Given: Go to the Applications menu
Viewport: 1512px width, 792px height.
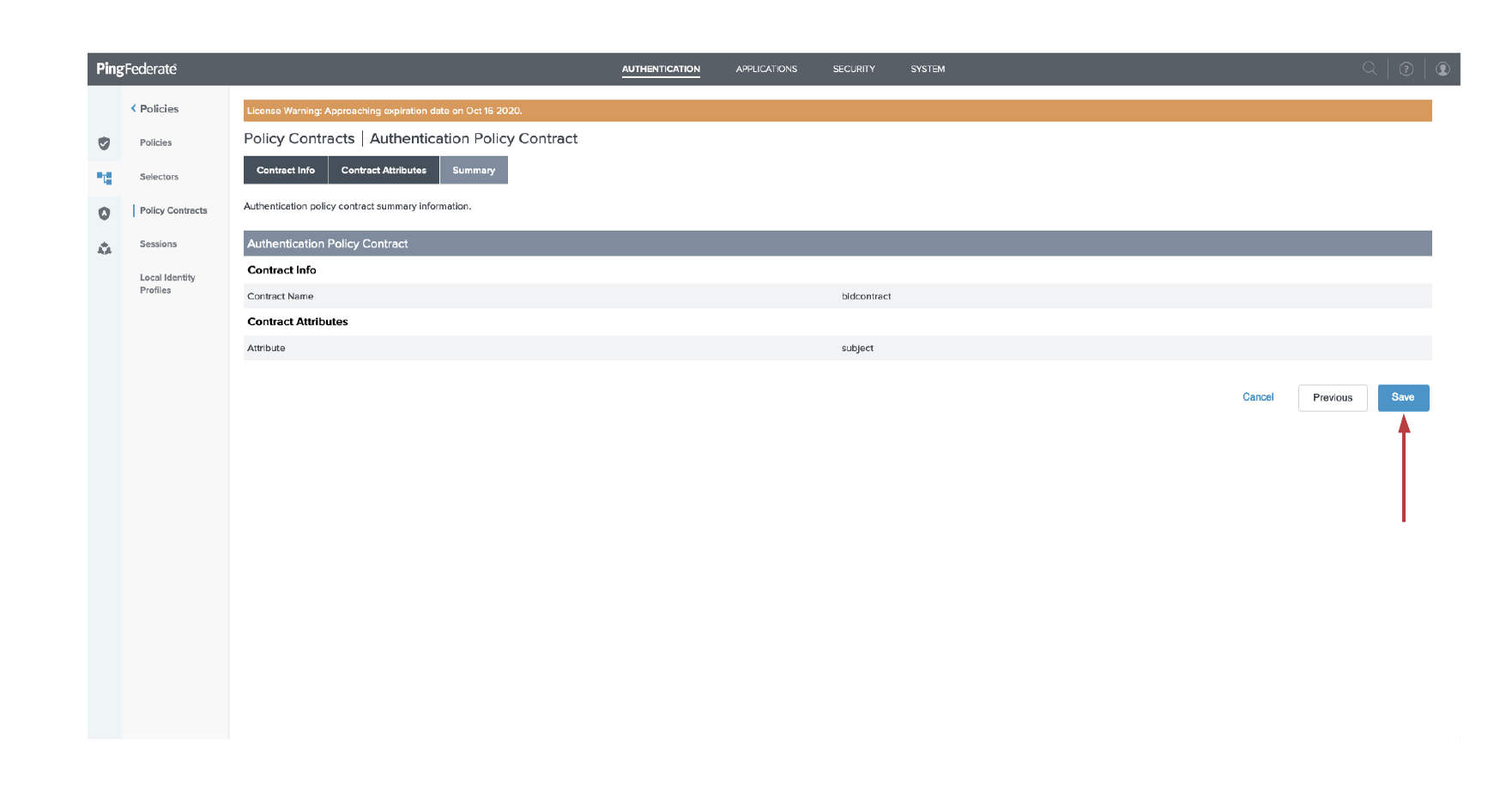Looking at the screenshot, I should coord(766,70).
